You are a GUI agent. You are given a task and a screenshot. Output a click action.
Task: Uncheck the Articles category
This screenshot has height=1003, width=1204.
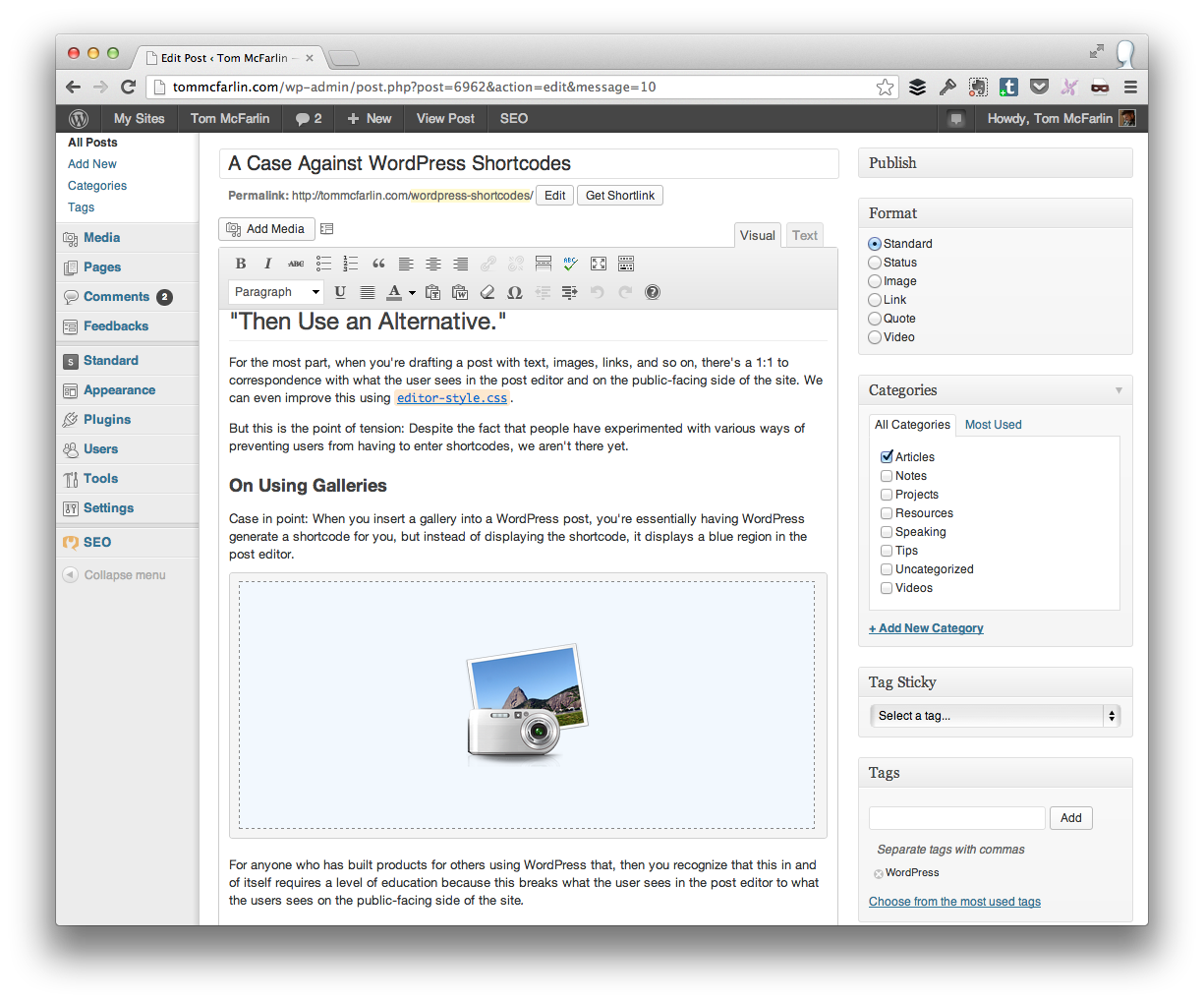click(887, 456)
